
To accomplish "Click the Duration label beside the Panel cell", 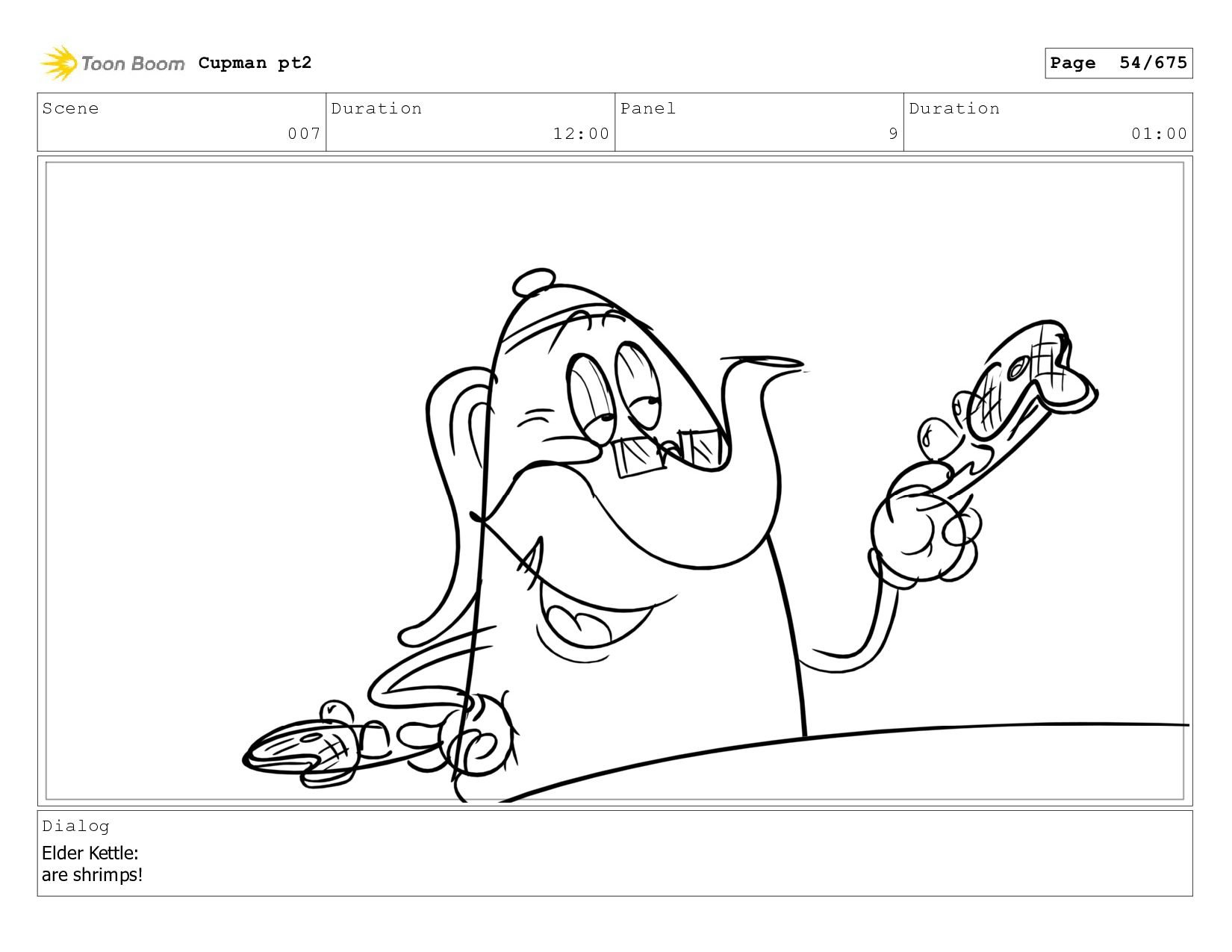I will tap(954, 108).
